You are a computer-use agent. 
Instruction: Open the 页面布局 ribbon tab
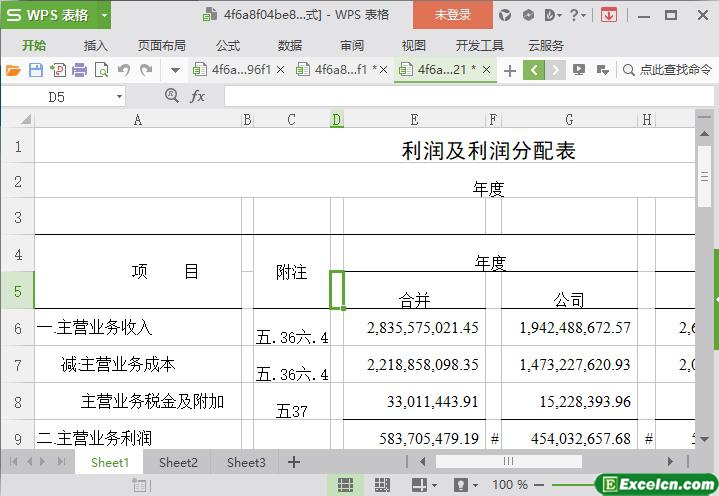162,45
